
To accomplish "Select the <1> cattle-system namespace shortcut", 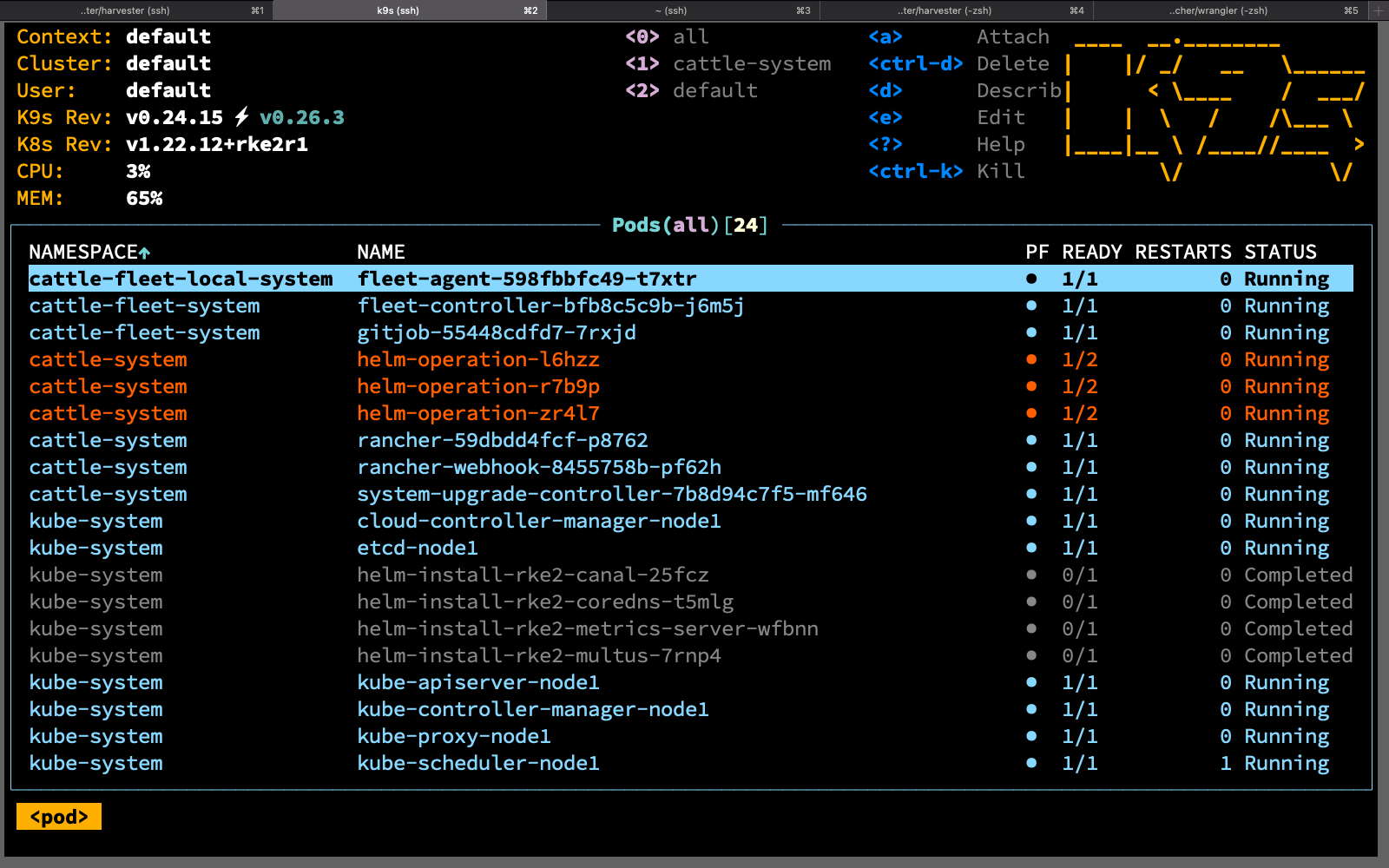I will (x=727, y=63).
